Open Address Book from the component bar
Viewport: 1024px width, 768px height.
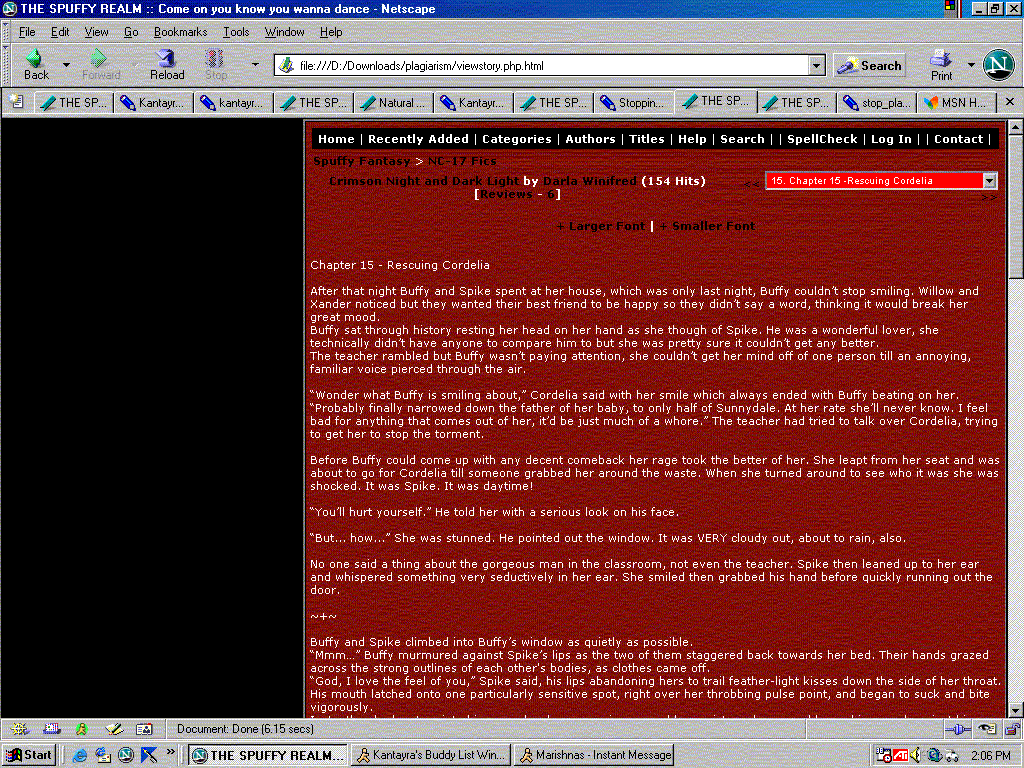click(144, 729)
